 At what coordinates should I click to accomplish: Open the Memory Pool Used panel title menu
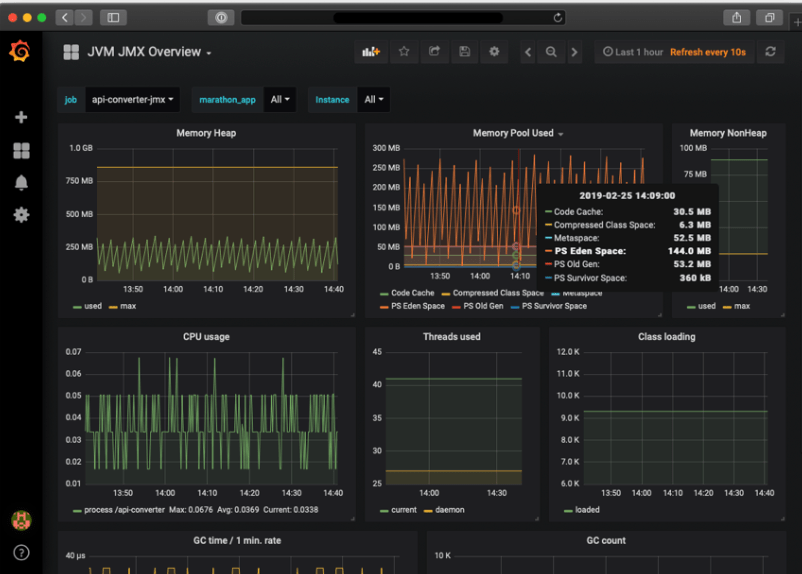coord(513,133)
